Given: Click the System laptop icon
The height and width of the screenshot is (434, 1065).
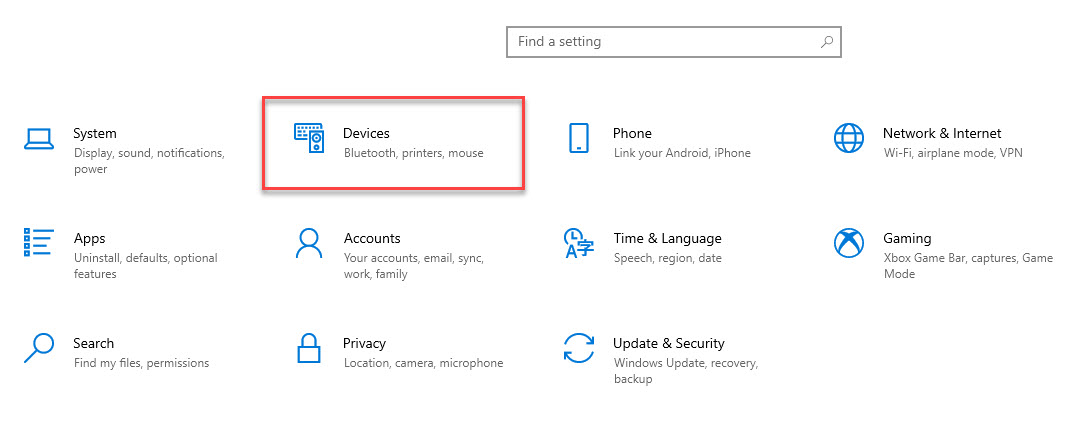Looking at the screenshot, I should (39, 139).
